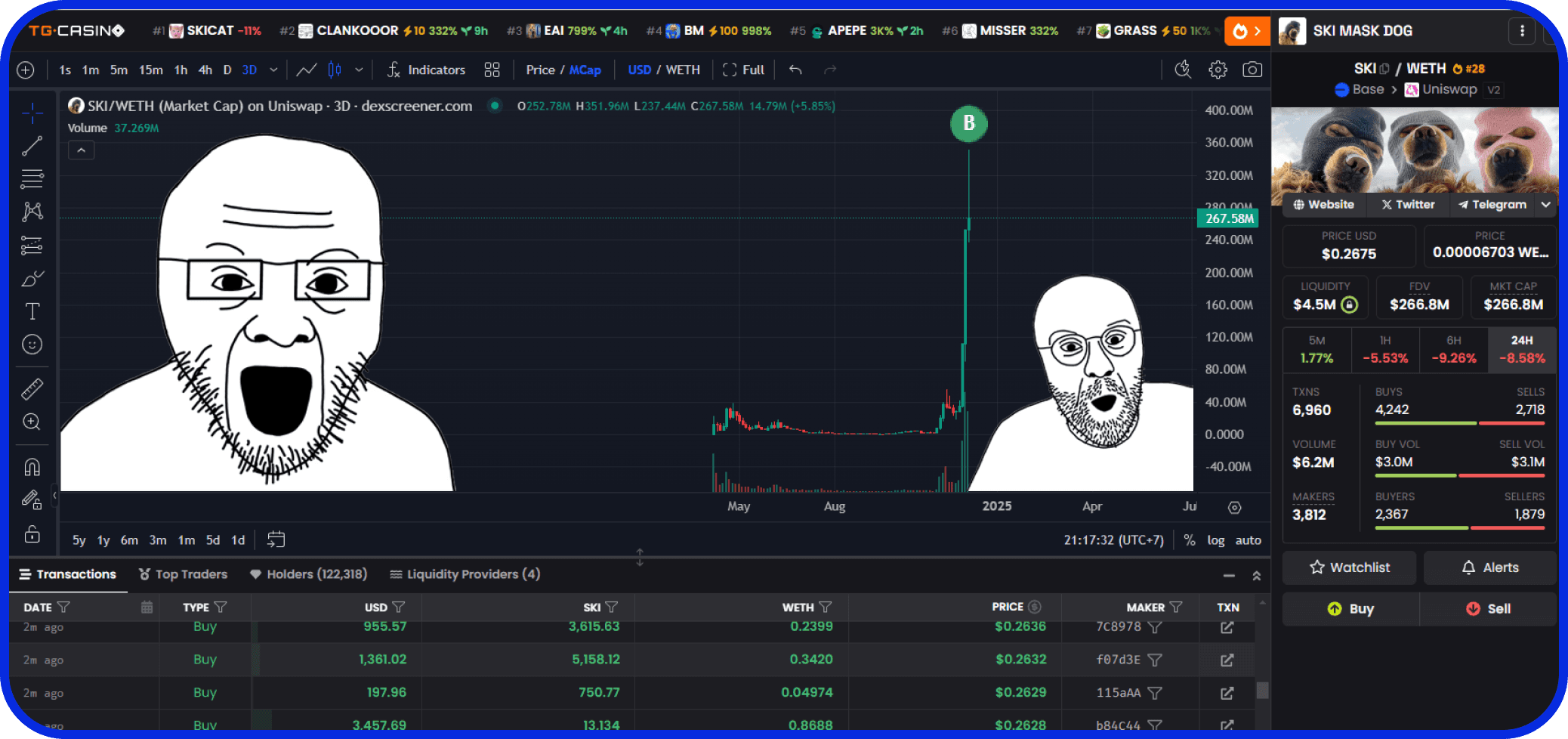
Task: Switch chart currency to USD
Action: point(639,70)
